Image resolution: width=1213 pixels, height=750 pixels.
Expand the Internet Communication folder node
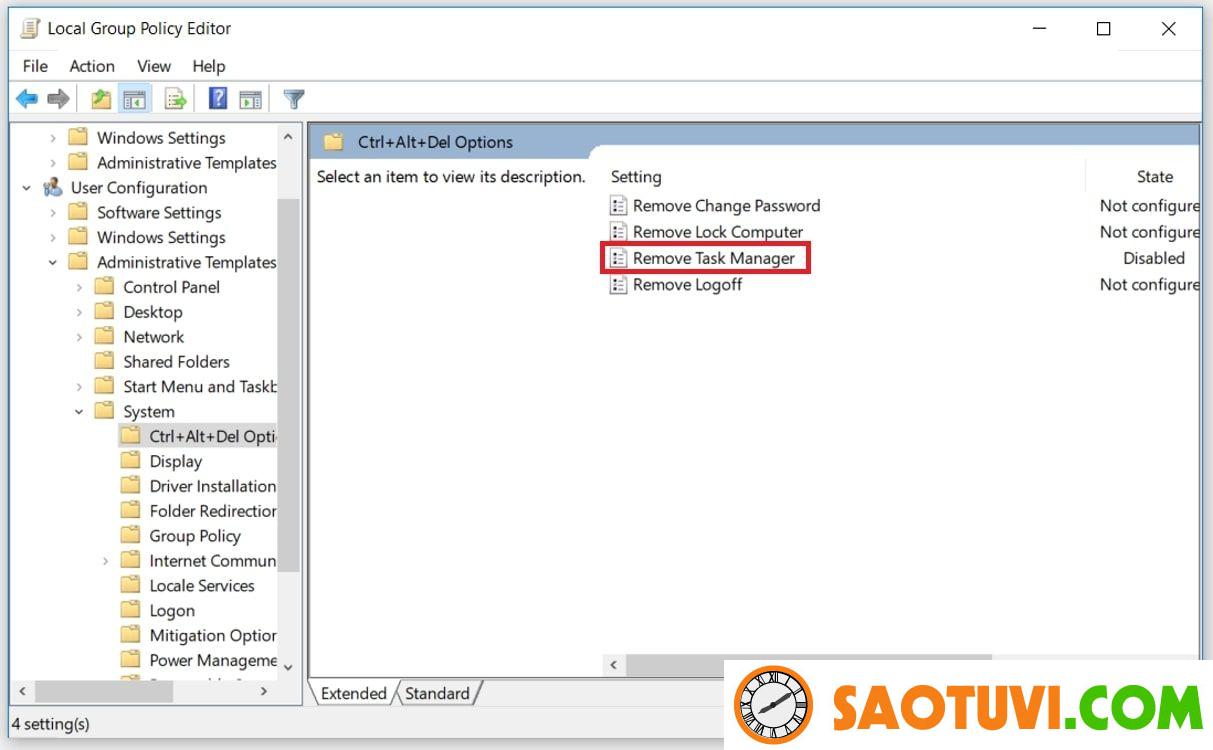[x=106, y=561]
